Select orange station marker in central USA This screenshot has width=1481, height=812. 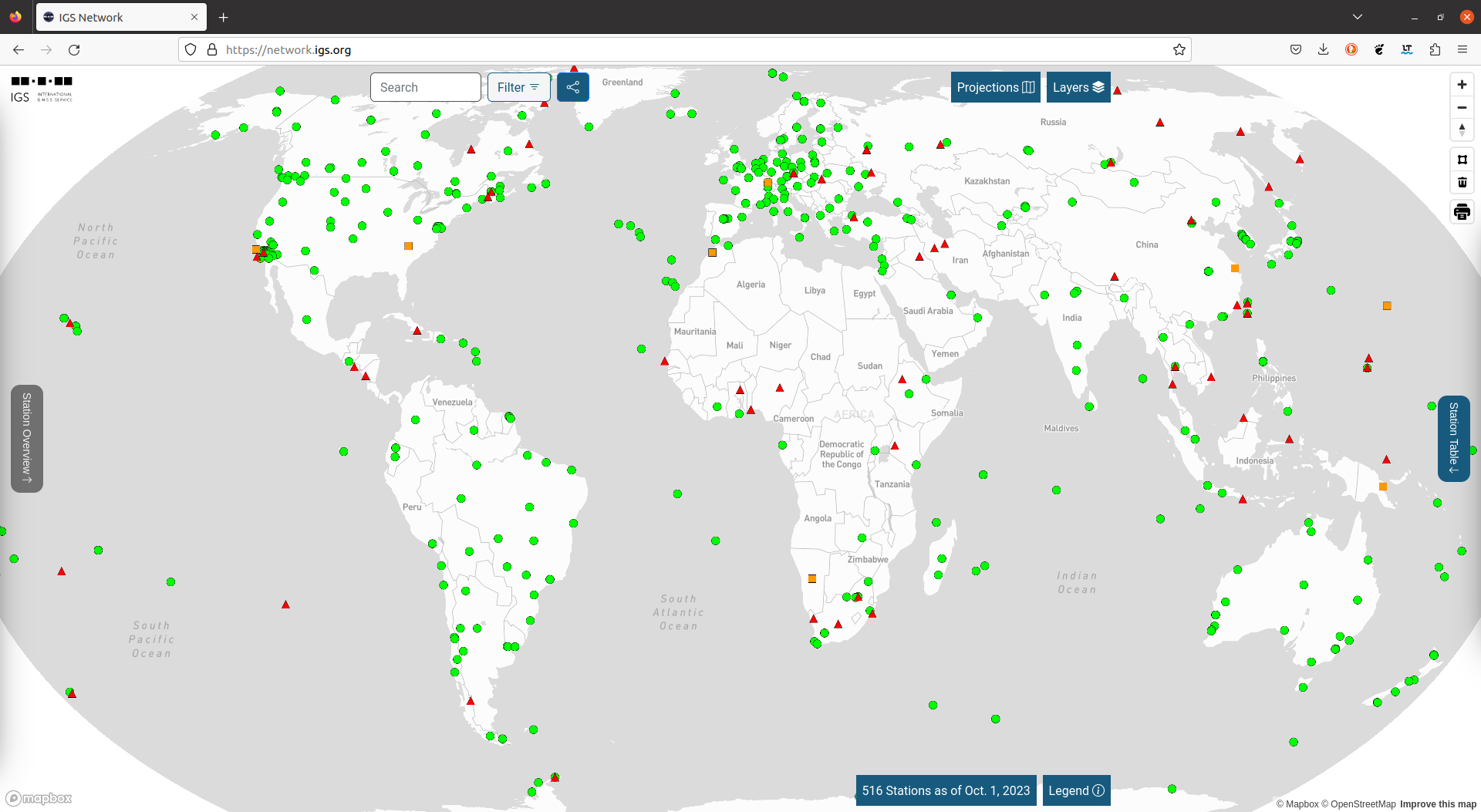(x=409, y=246)
